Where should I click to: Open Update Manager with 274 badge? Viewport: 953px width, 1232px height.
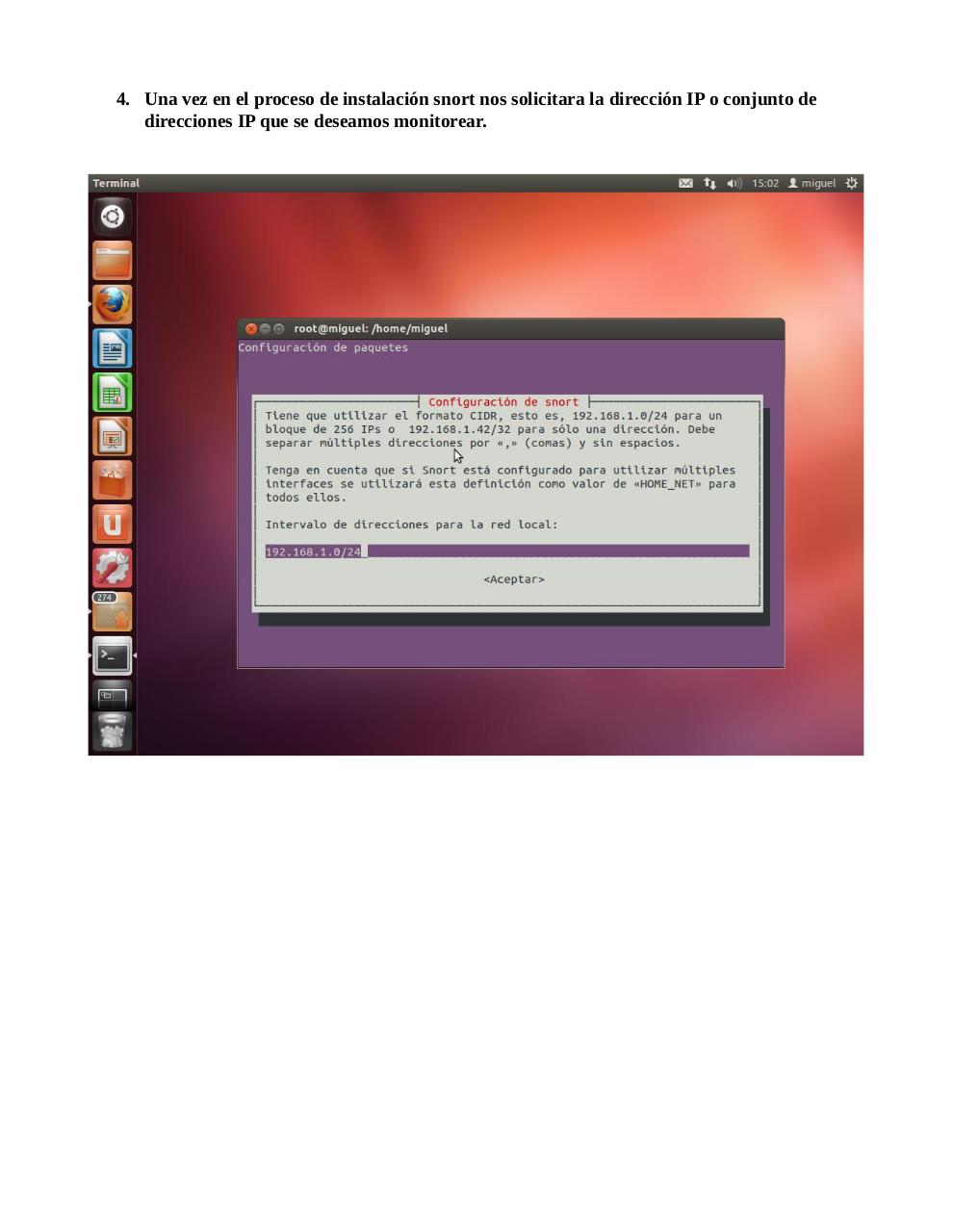point(113,612)
